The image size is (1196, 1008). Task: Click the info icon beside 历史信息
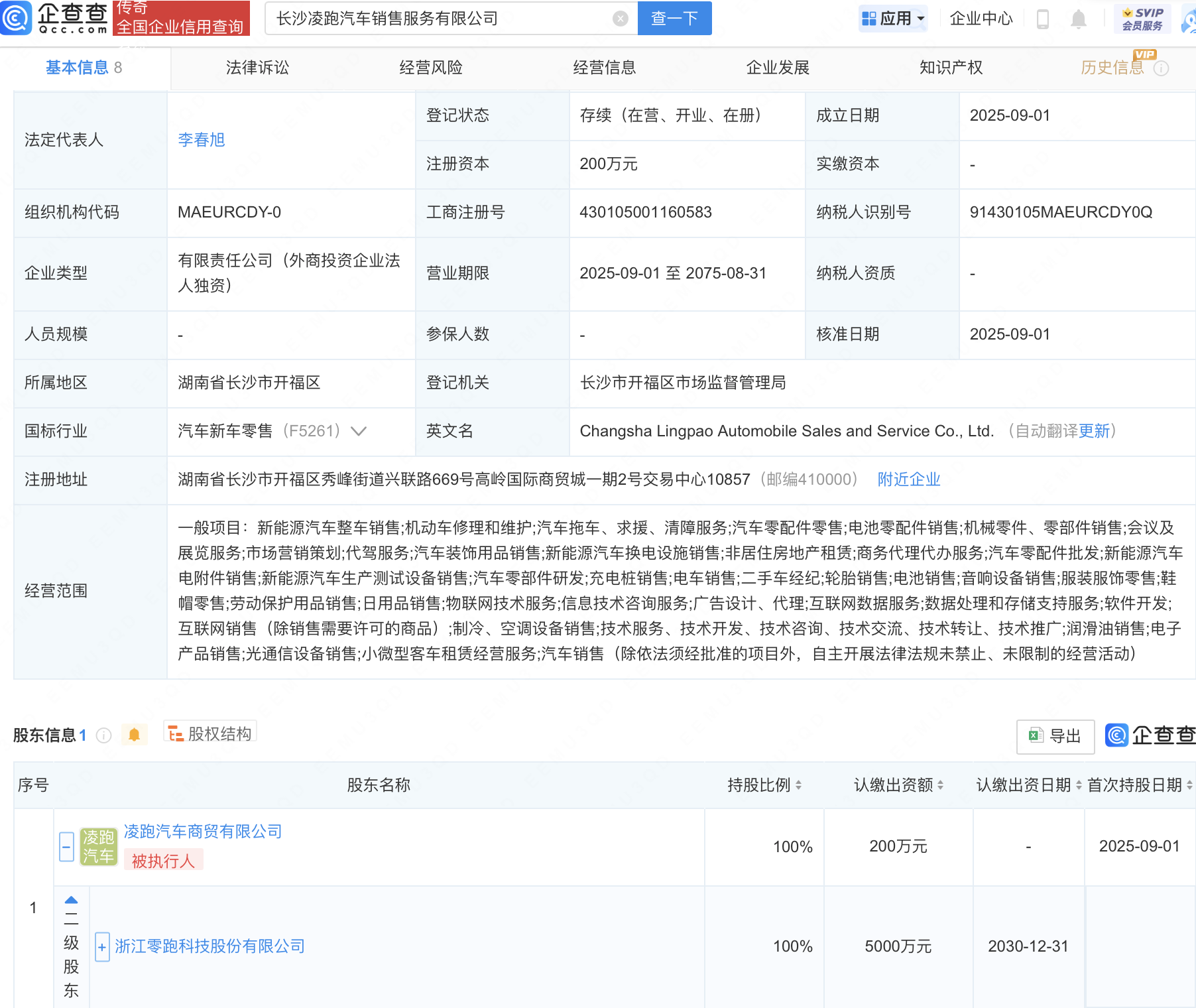[1161, 68]
